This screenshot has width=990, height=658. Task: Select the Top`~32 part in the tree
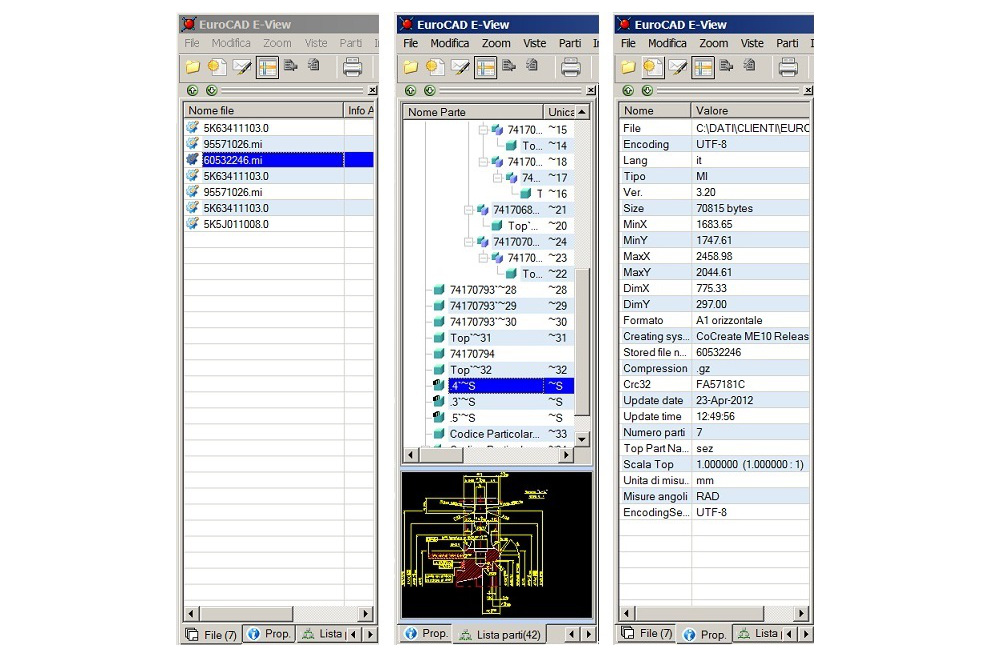470,369
